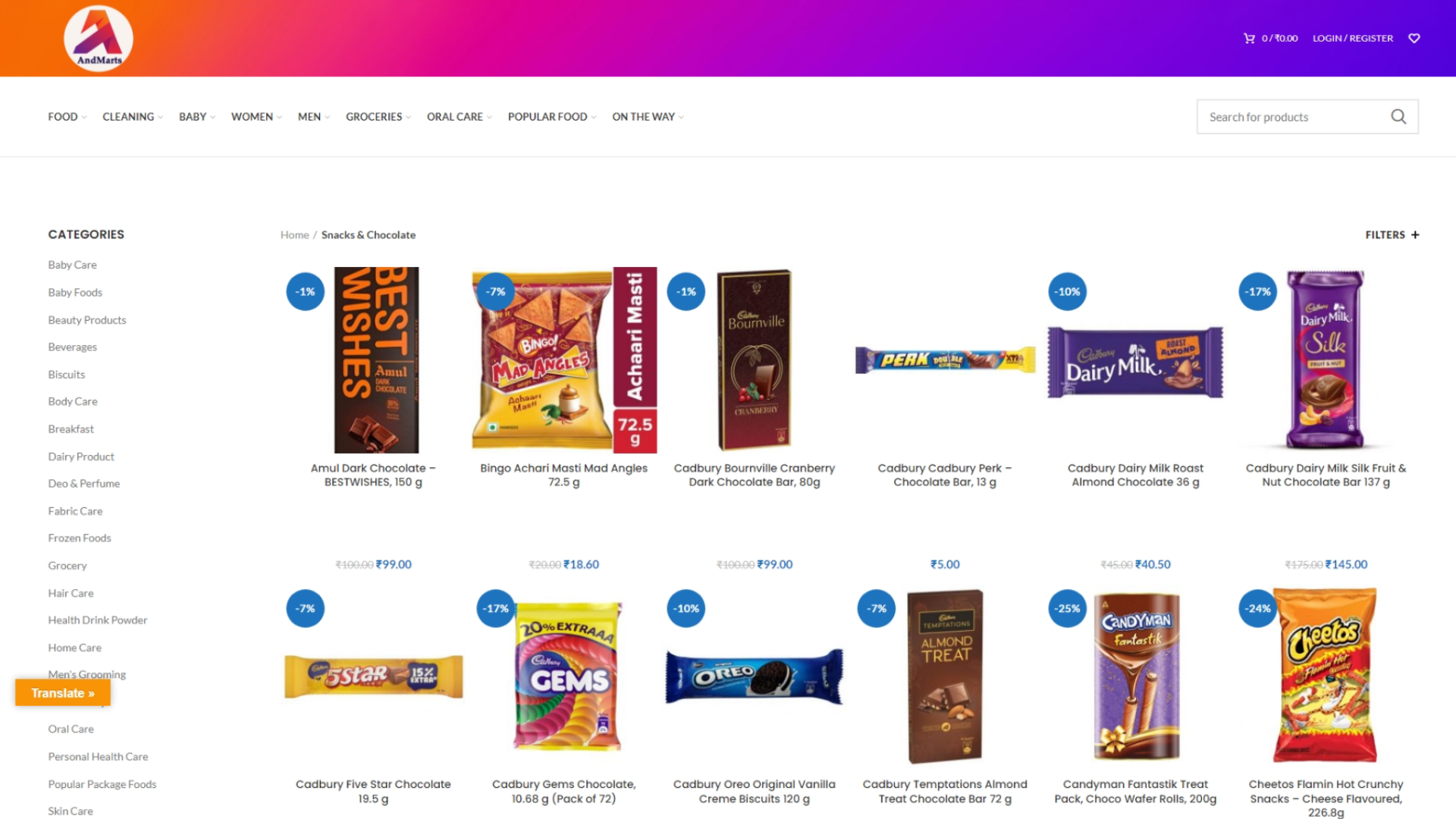Viewport: 1456px width, 819px height.
Task: Click the -17% badge on Dairy Milk Silk
Action: pyautogui.click(x=1258, y=291)
